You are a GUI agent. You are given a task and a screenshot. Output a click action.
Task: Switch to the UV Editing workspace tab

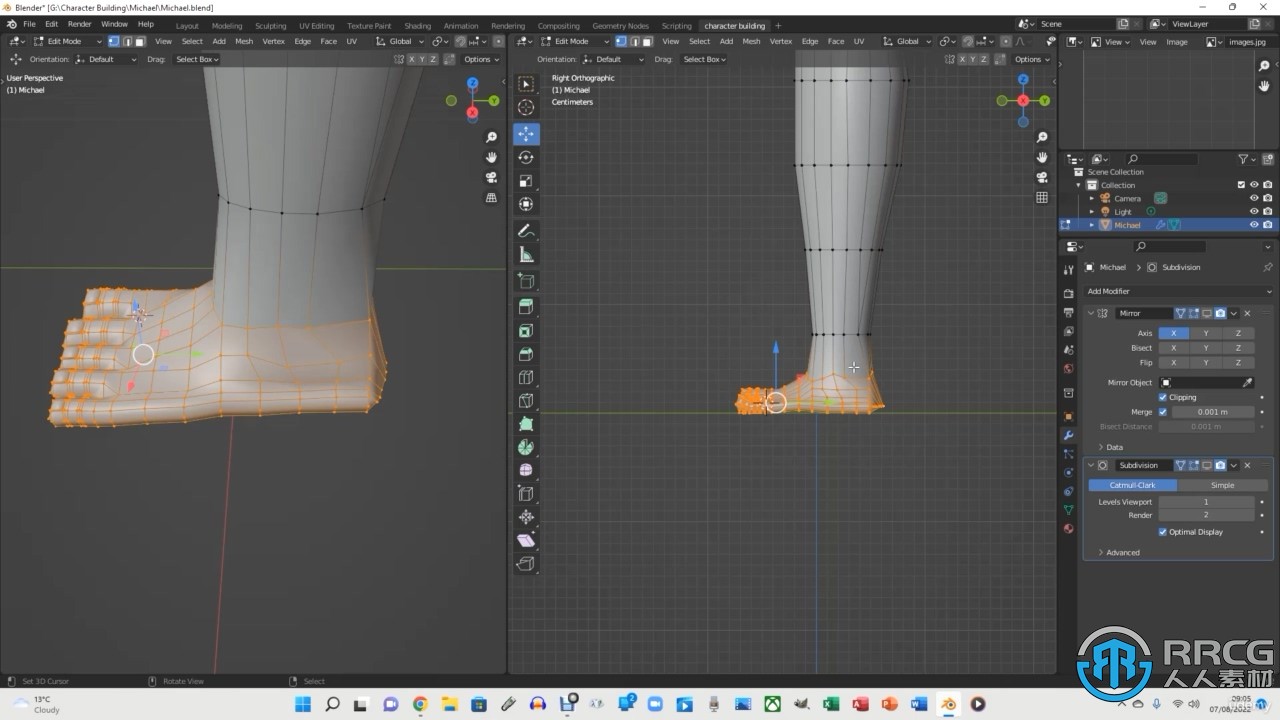316,25
